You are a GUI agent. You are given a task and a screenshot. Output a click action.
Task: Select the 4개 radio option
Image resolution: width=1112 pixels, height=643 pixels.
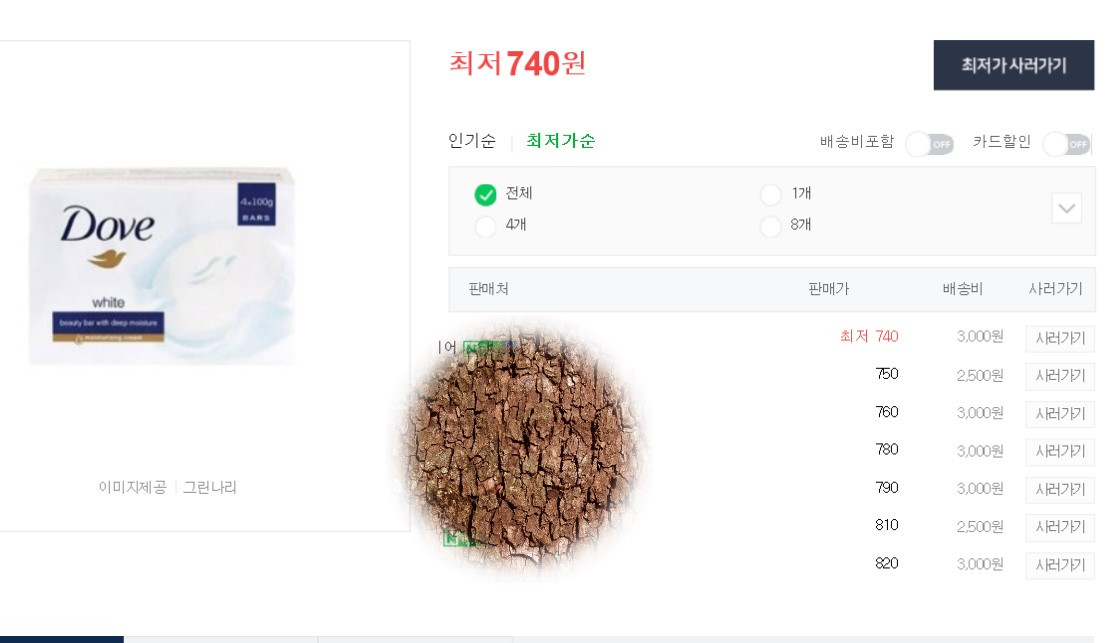coord(485,226)
